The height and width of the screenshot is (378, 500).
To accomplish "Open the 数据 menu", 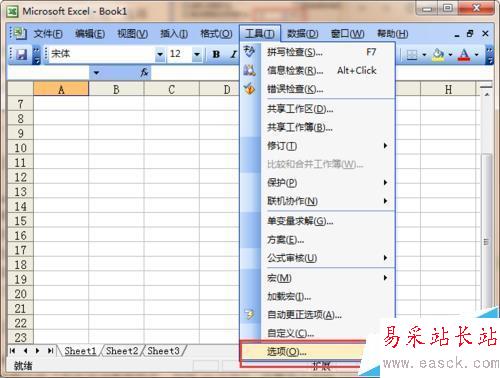I will (303, 34).
